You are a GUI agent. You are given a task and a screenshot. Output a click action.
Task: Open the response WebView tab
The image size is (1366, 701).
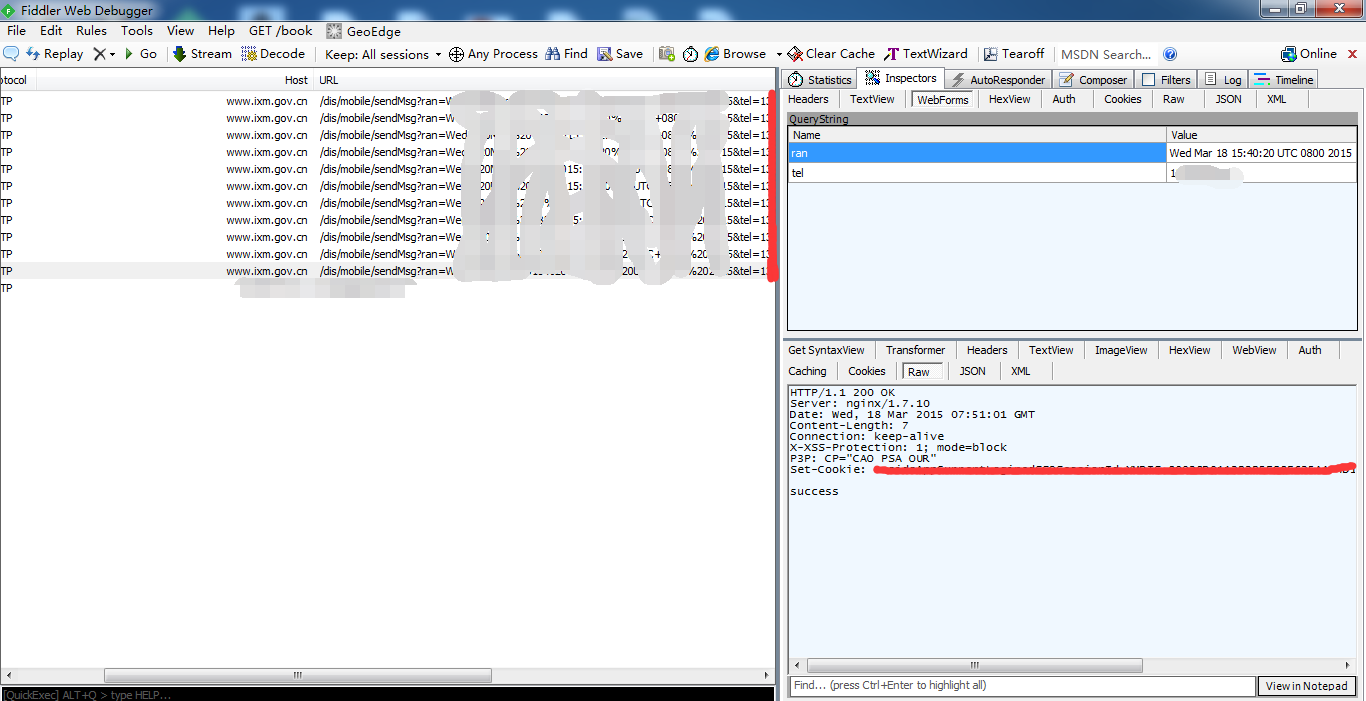pyautogui.click(x=1254, y=350)
